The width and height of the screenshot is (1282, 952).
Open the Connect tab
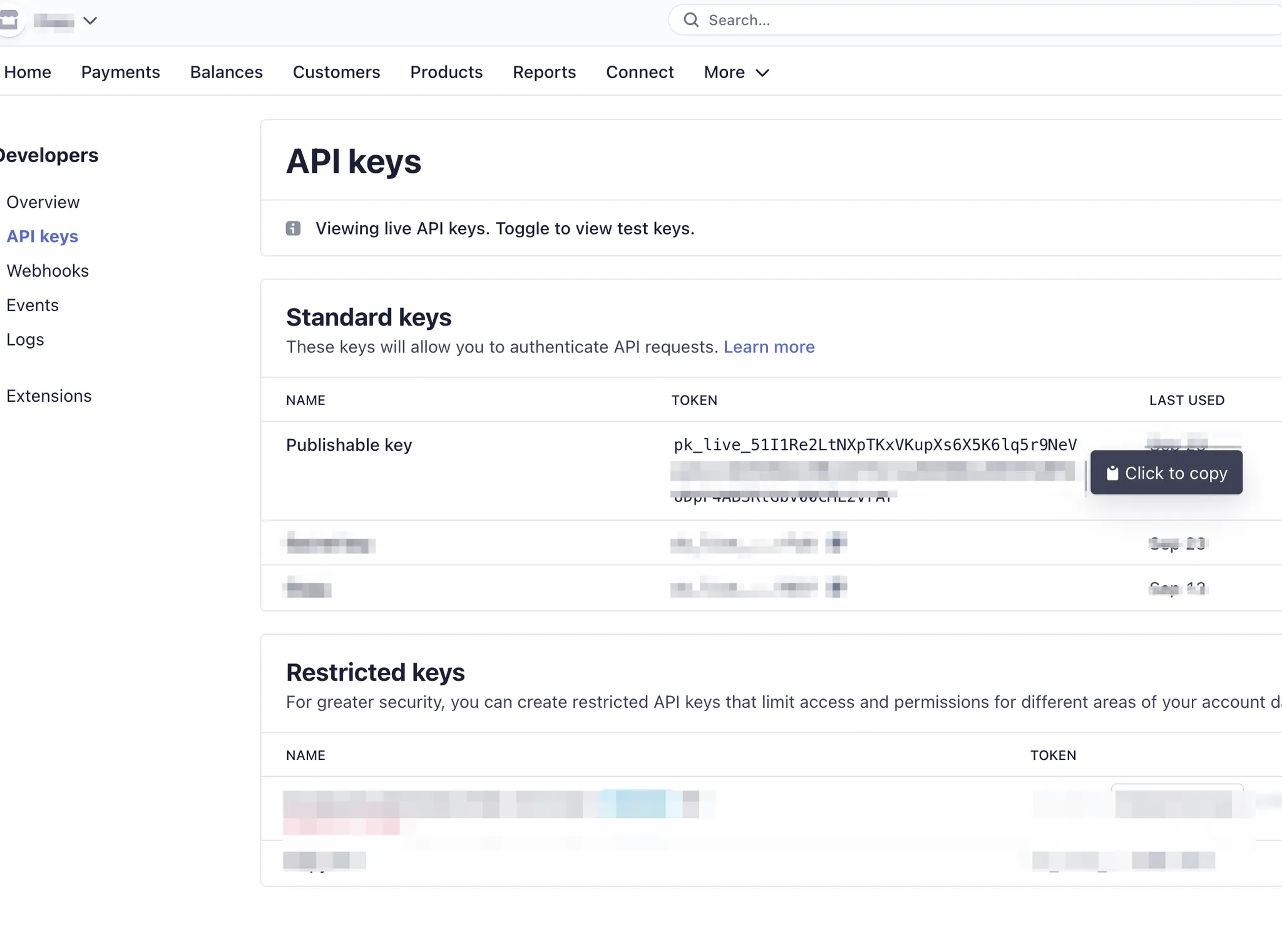tap(640, 73)
